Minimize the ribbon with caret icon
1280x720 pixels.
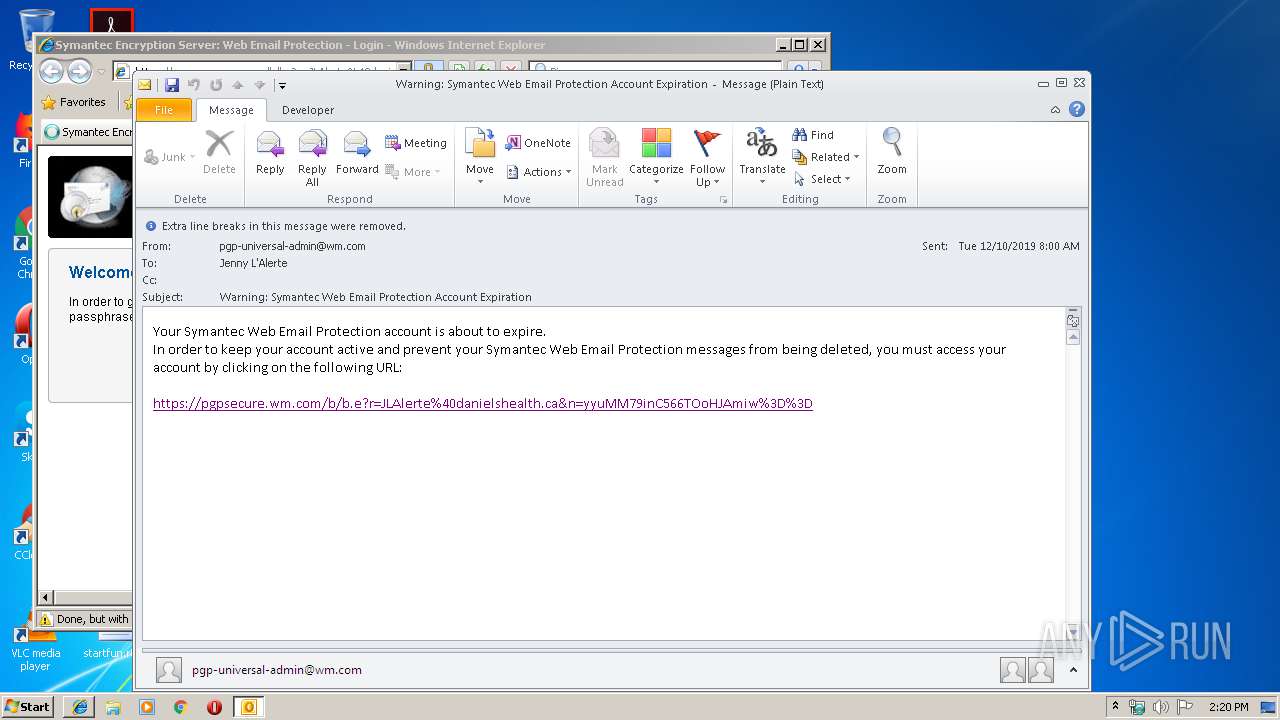[1055, 110]
